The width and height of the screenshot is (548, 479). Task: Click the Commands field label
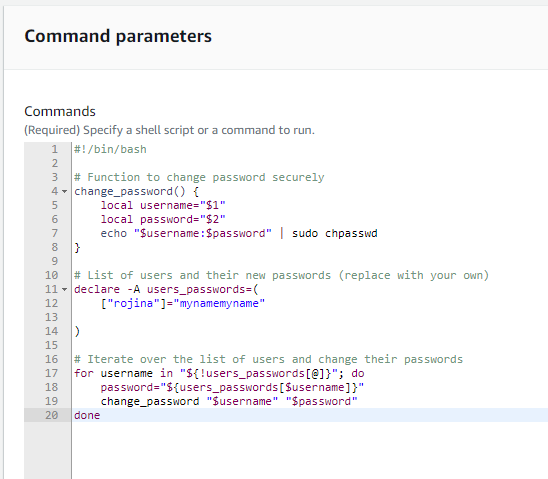tap(60, 111)
